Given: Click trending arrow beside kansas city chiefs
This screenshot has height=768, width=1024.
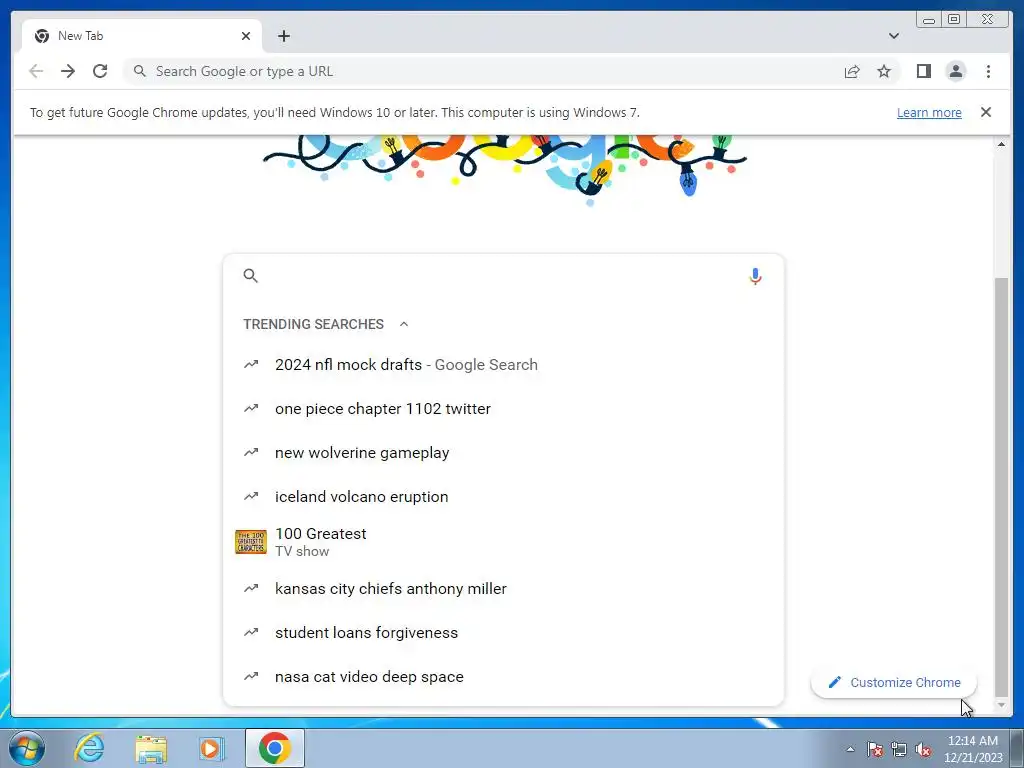Looking at the screenshot, I should click(251, 588).
